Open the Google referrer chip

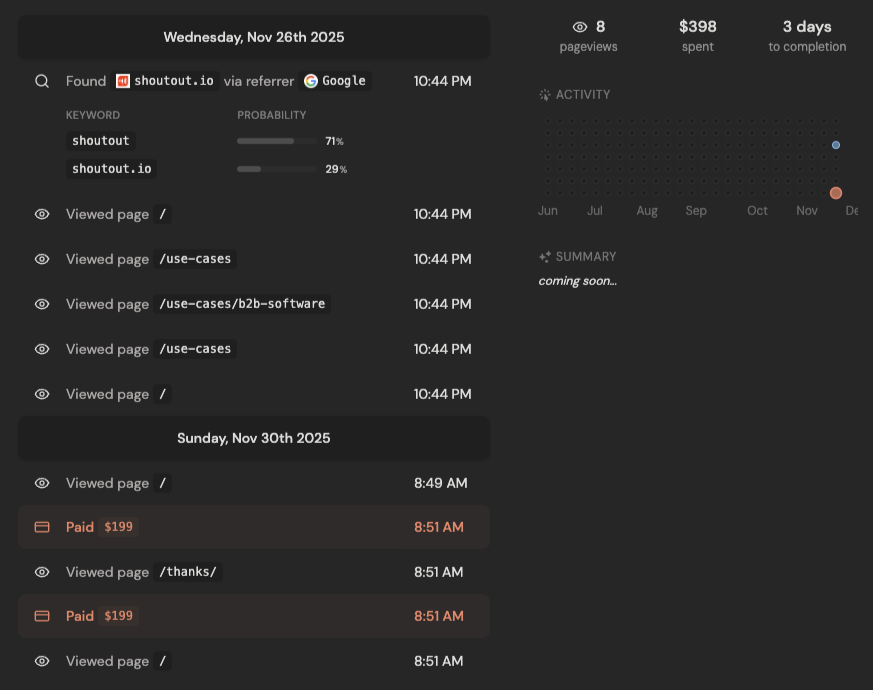[x=336, y=81]
